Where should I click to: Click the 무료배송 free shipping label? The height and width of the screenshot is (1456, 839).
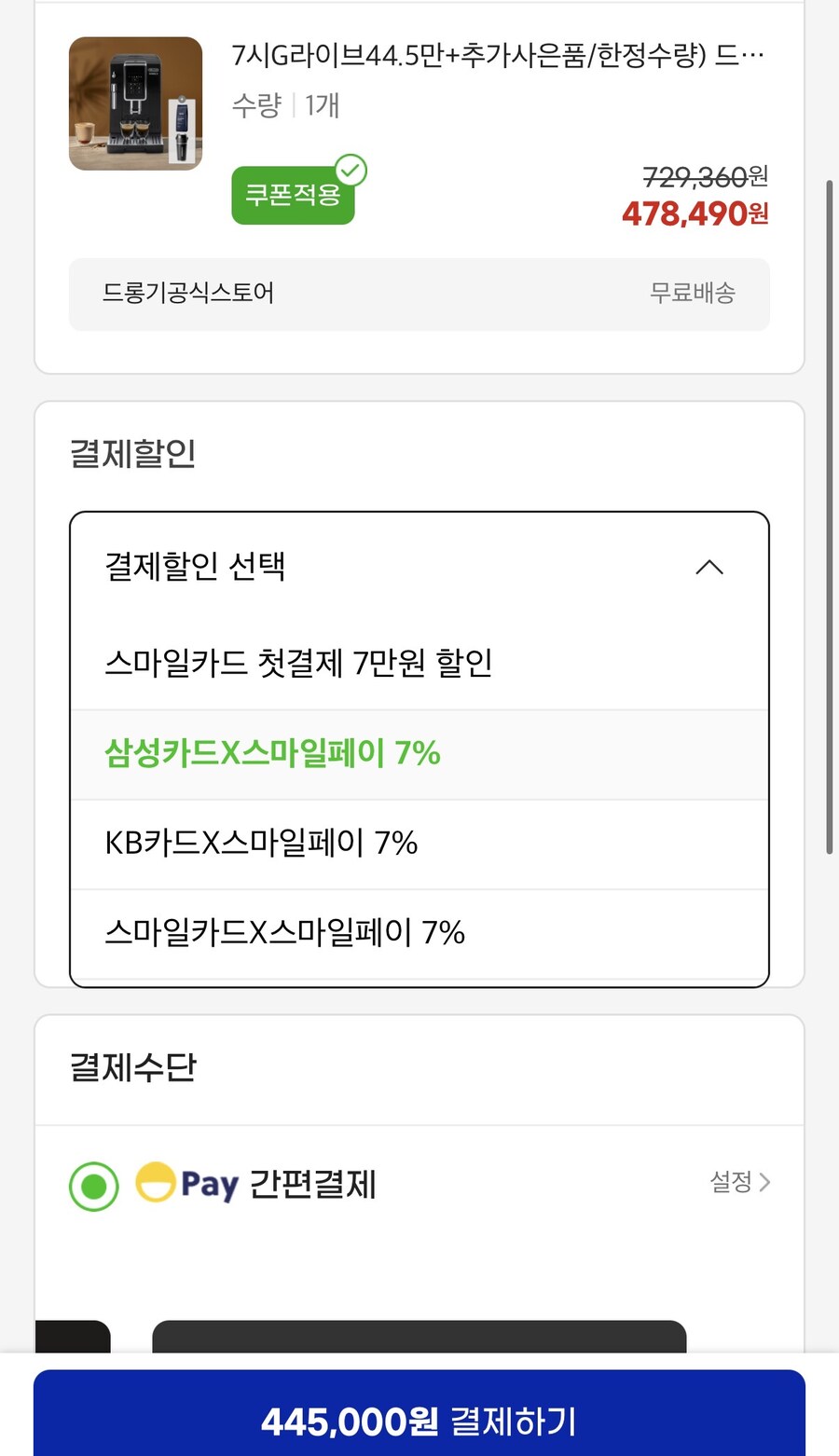pos(692,293)
